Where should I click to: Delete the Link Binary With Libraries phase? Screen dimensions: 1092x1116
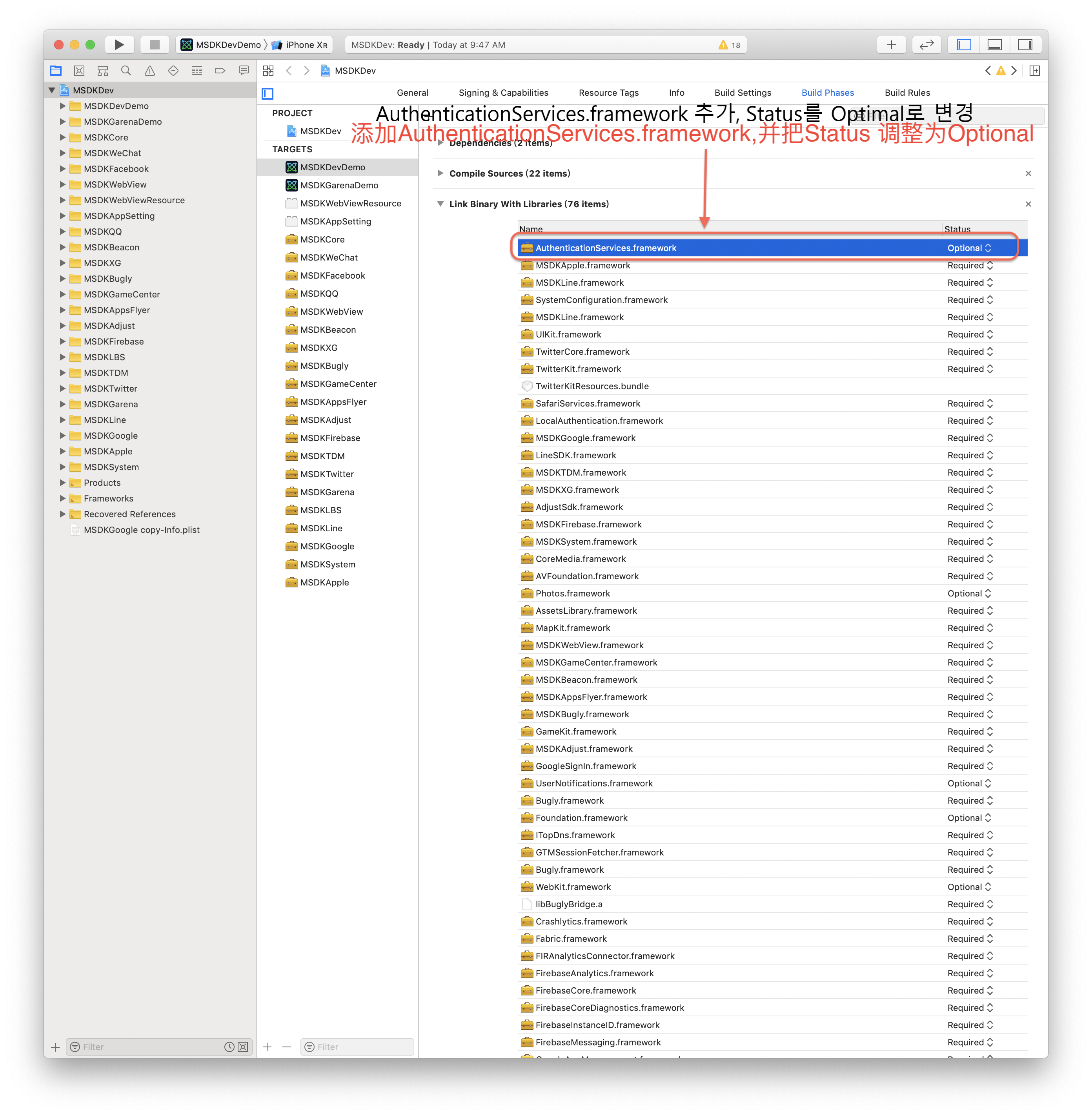[1028, 204]
